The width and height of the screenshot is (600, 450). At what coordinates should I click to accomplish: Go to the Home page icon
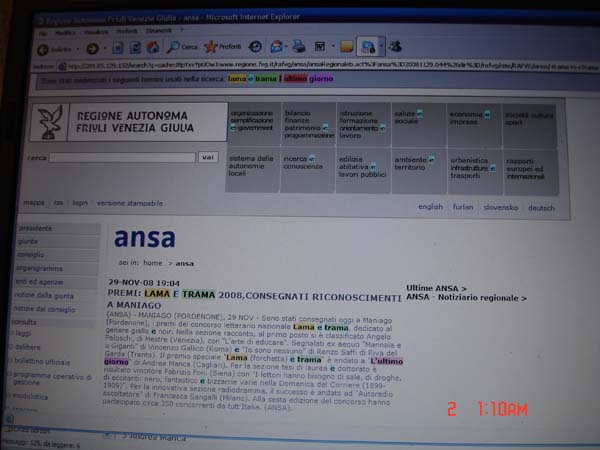coord(153,47)
